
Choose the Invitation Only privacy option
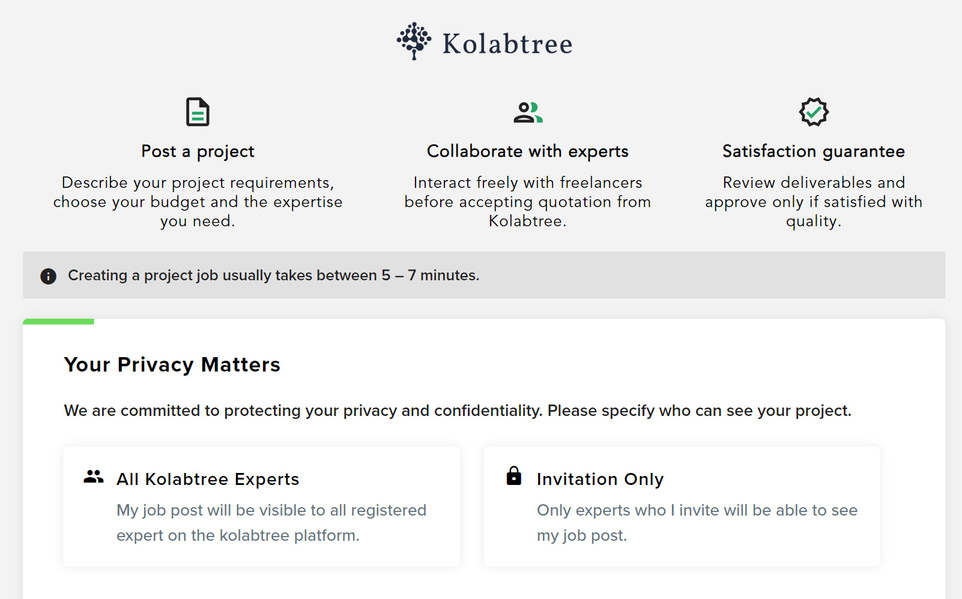point(682,506)
